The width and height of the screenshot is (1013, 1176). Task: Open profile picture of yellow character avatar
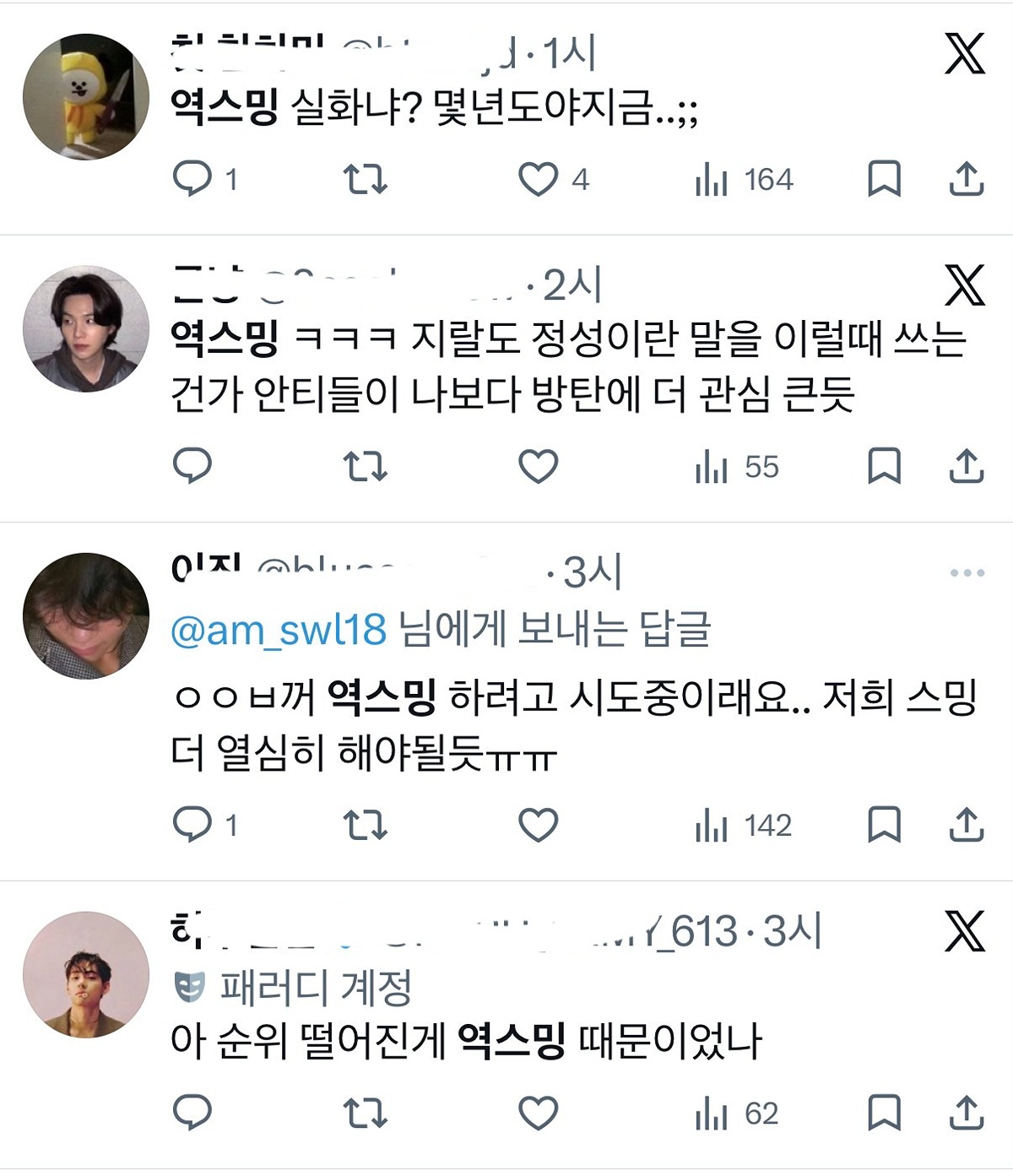pyautogui.click(x=85, y=96)
